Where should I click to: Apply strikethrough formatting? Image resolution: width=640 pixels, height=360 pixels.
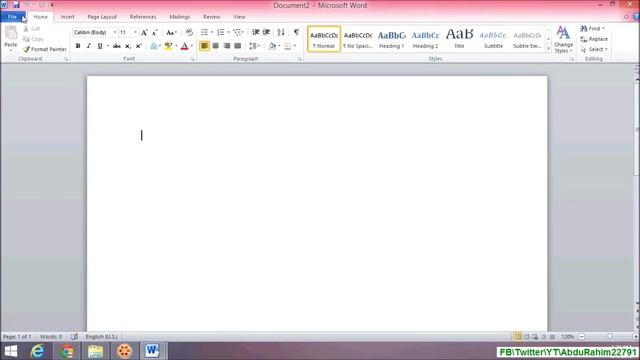[117, 46]
